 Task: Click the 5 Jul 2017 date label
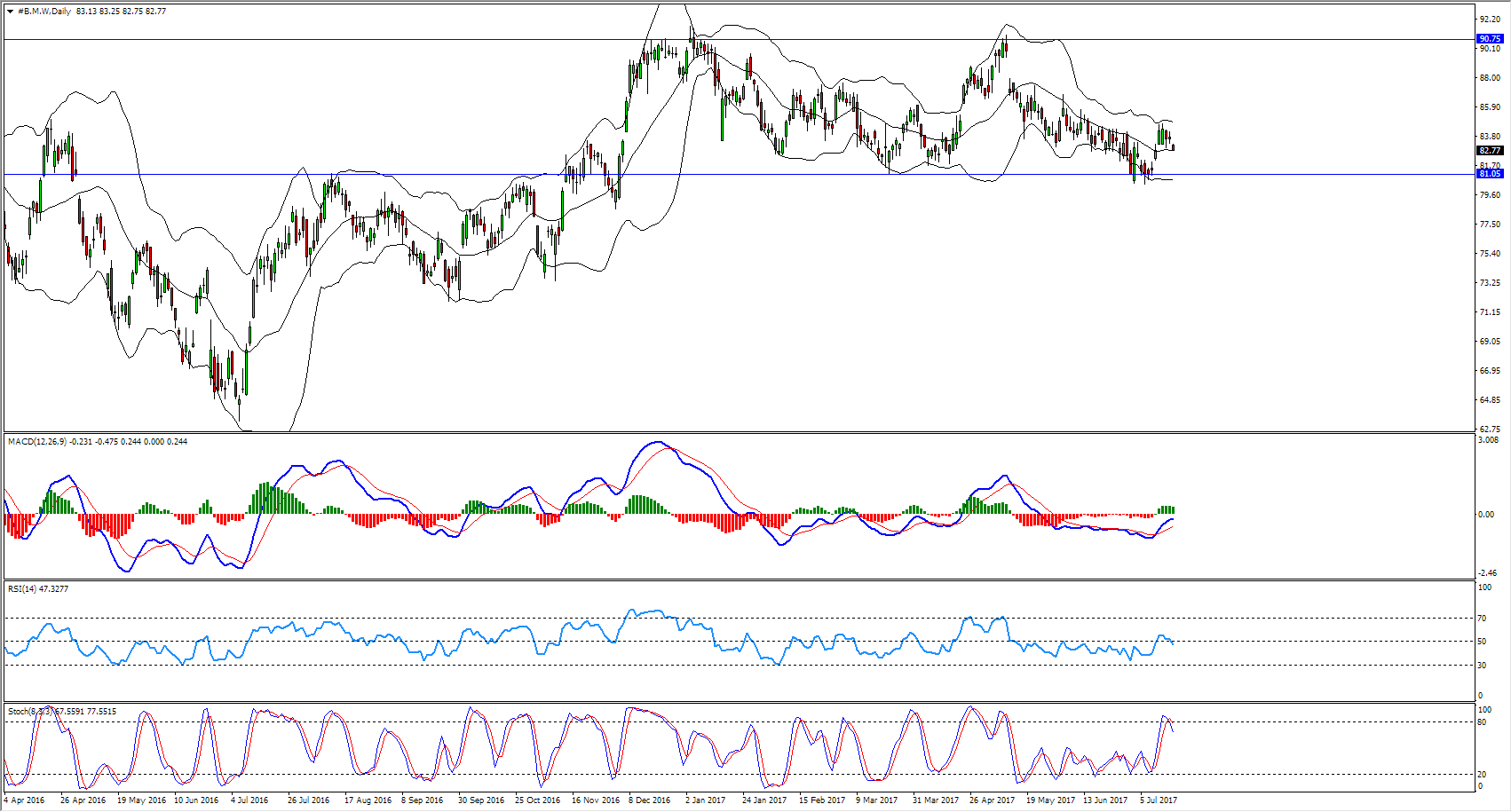click(1159, 800)
